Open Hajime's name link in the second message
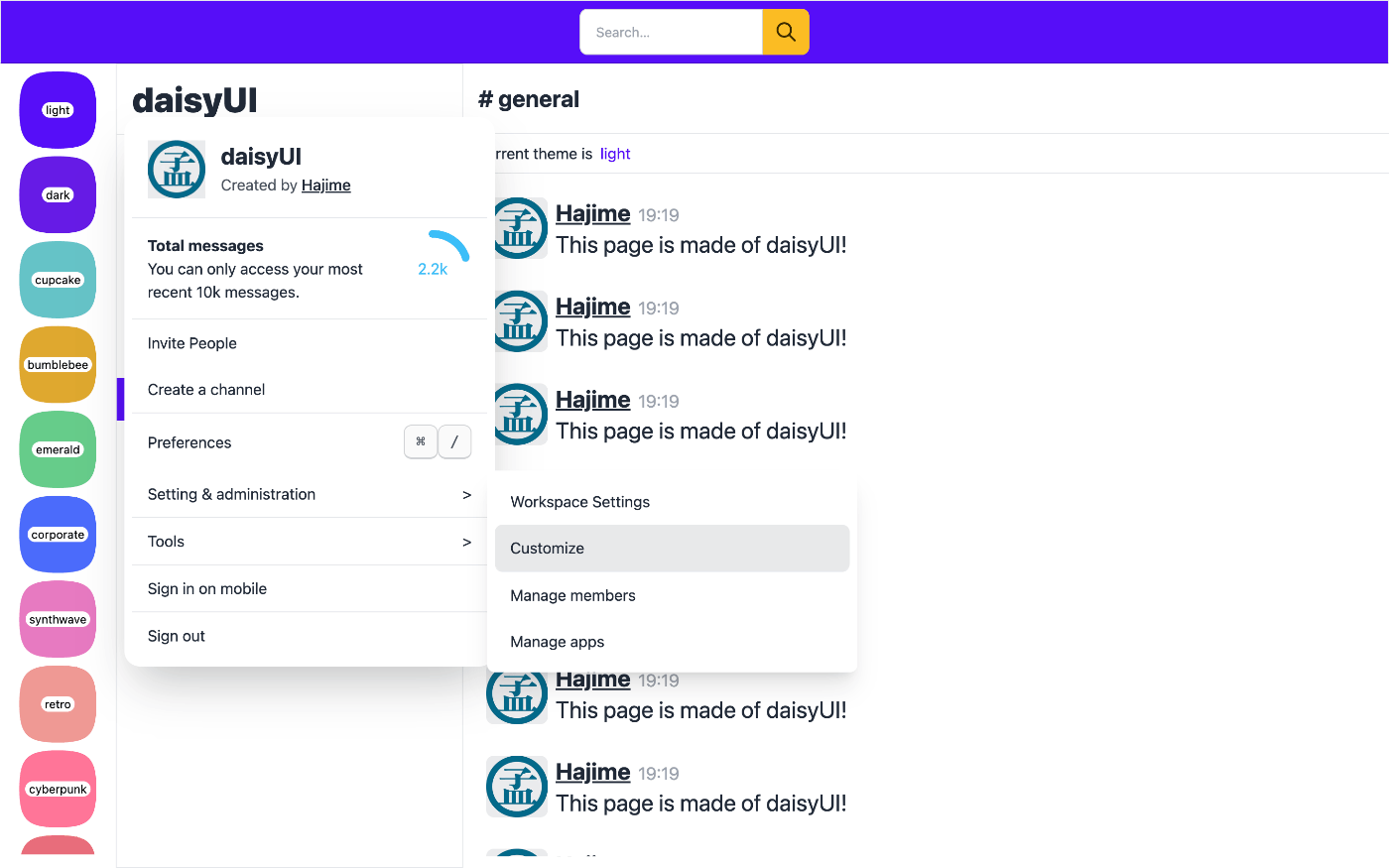 pyautogui.click(x=592, y=307)
